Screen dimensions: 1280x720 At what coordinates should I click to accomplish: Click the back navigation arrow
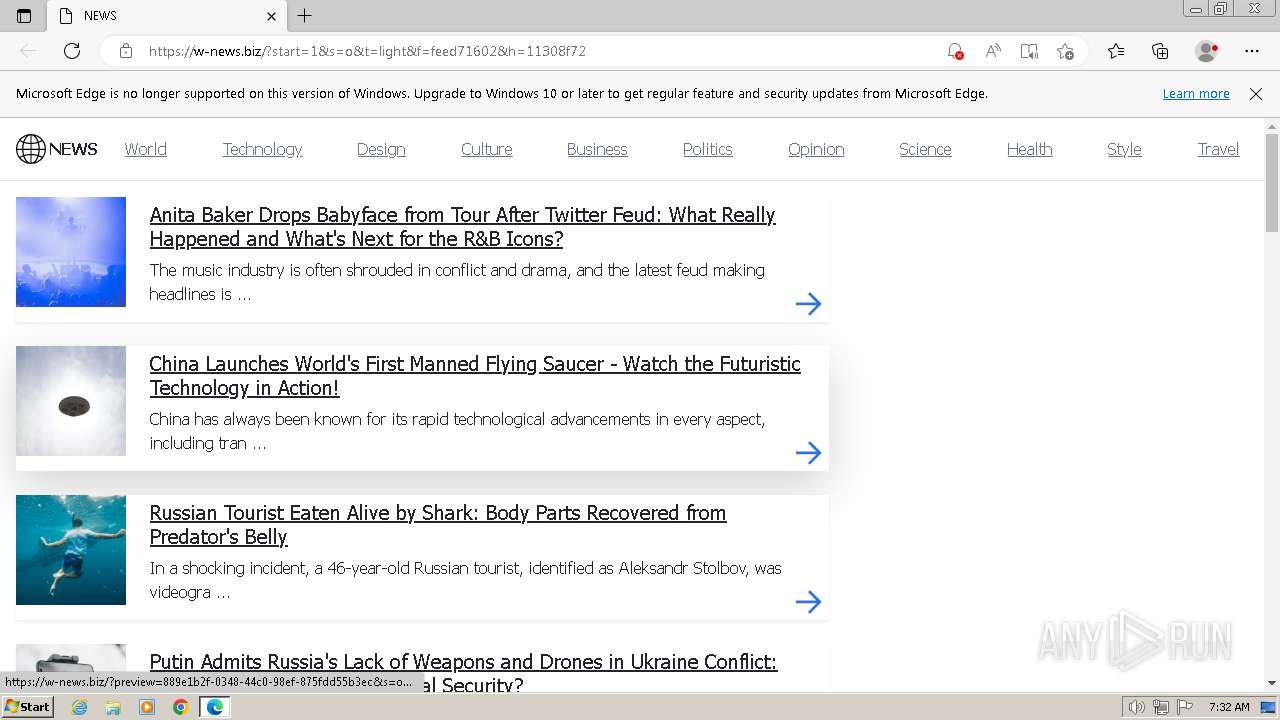point(28,51)
